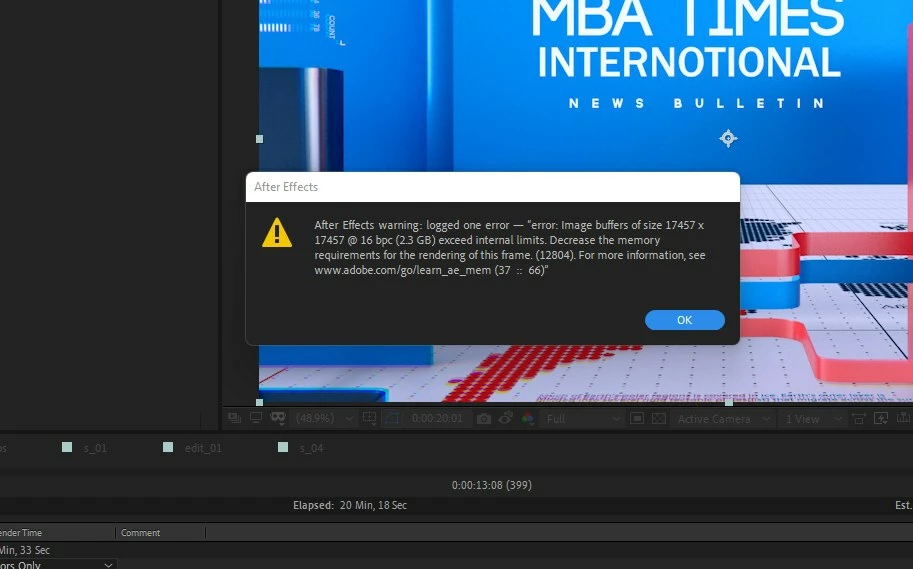Open the Full resolution dropdown
The image size is (913, 569).
(583, 418)
